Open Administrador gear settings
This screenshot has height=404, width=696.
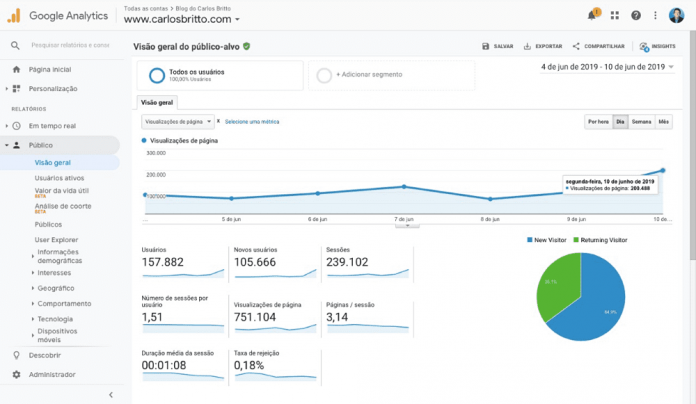(x=16, y=374)
